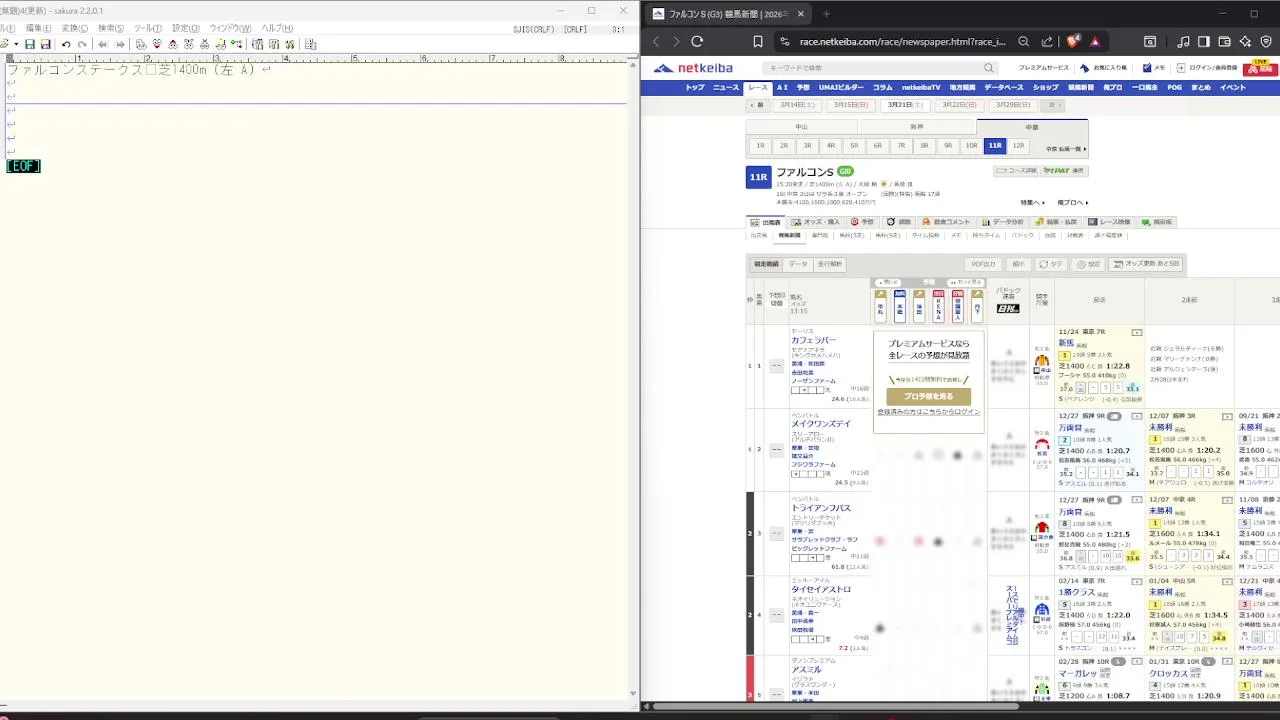The height and width of the screenshot is (720, 1280).
Task: Expand メイクワンズデイ 予想印 selector dropdown
Action: (x=776, y=450)
